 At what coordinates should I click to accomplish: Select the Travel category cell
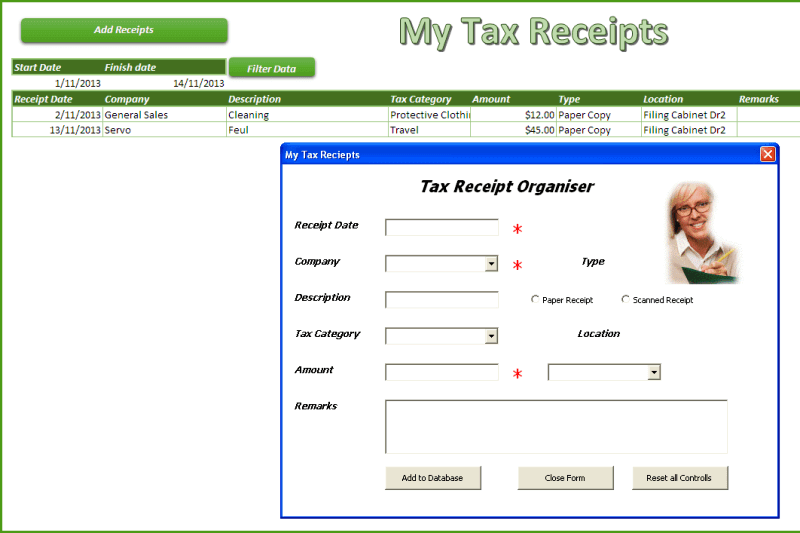point(430,130)
